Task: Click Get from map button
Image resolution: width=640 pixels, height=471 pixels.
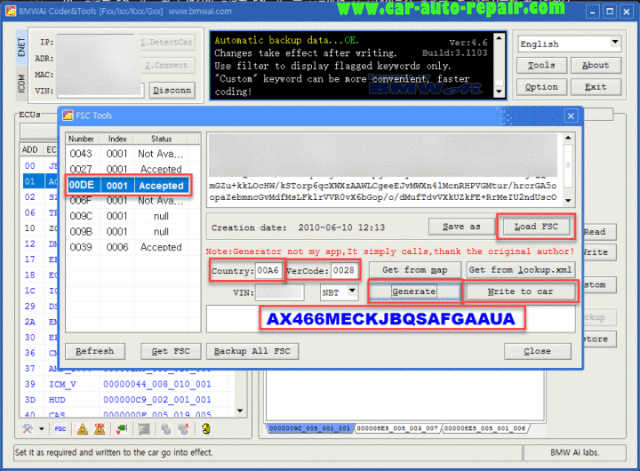Action: click(x=415, y=270)
